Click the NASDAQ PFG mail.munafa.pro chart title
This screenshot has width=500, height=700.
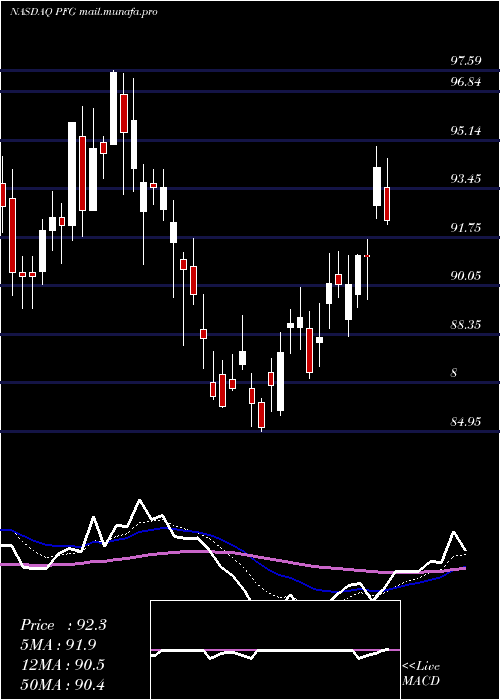click(x=83, y=12)
